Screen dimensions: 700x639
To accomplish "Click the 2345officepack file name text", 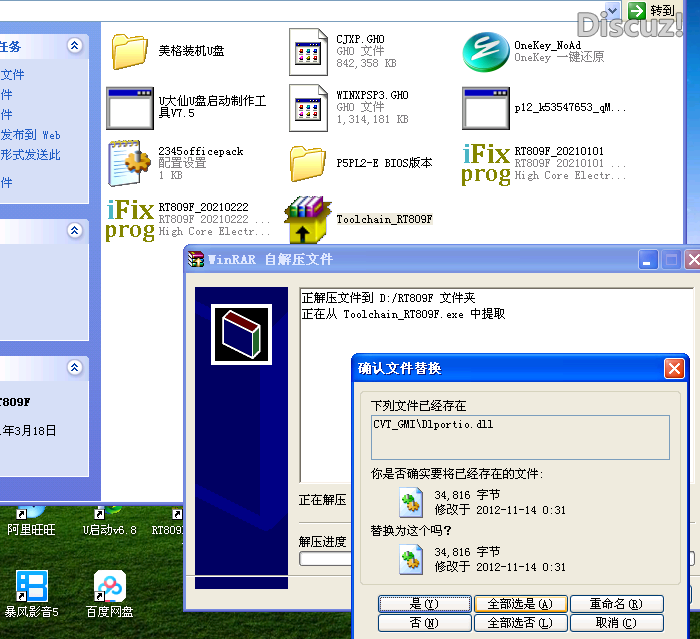I will tap(201, 151).
